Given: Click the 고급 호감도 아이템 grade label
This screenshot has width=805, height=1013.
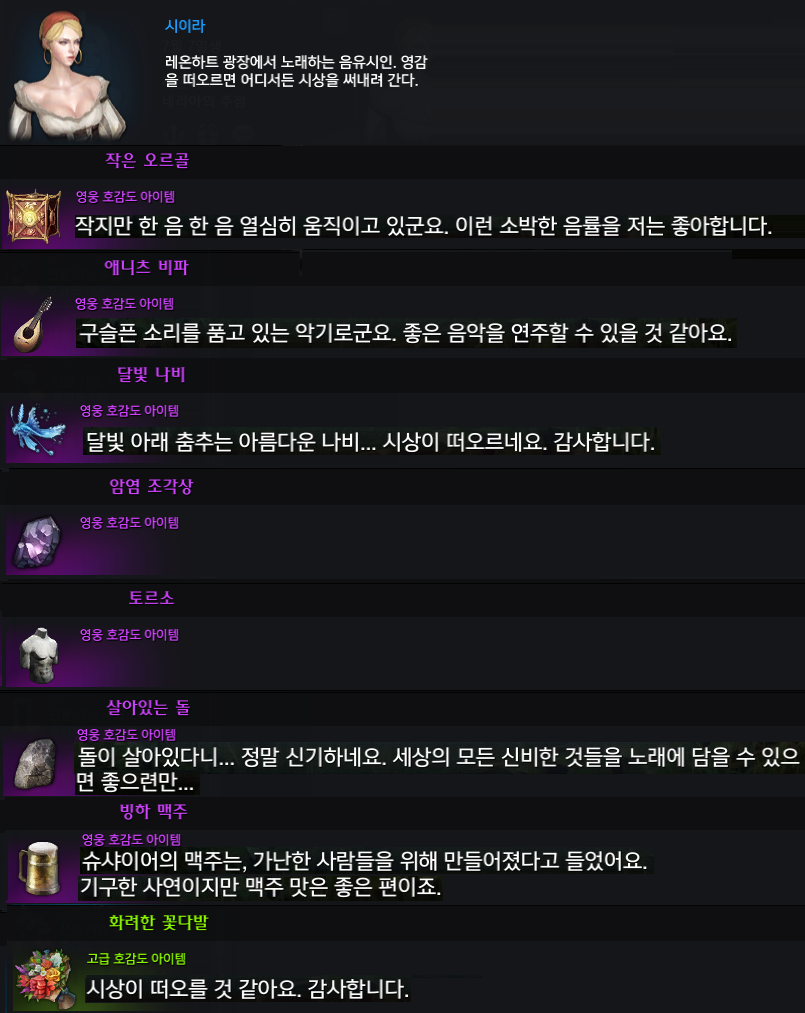Looking at the screenshot, I should [136, 959].
